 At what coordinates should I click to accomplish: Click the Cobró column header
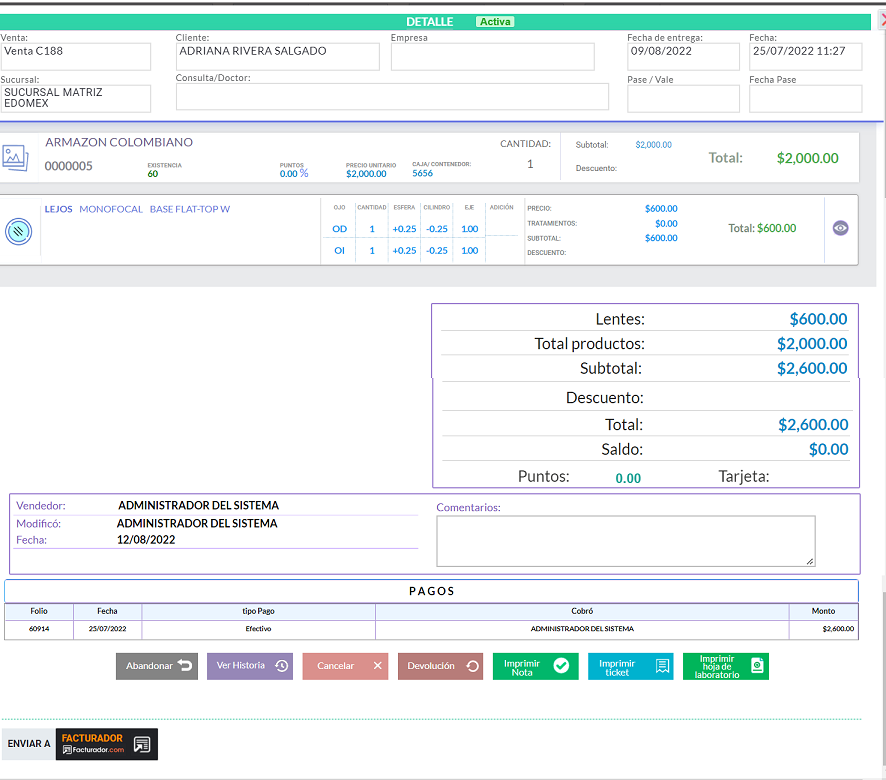pos(582,611)
